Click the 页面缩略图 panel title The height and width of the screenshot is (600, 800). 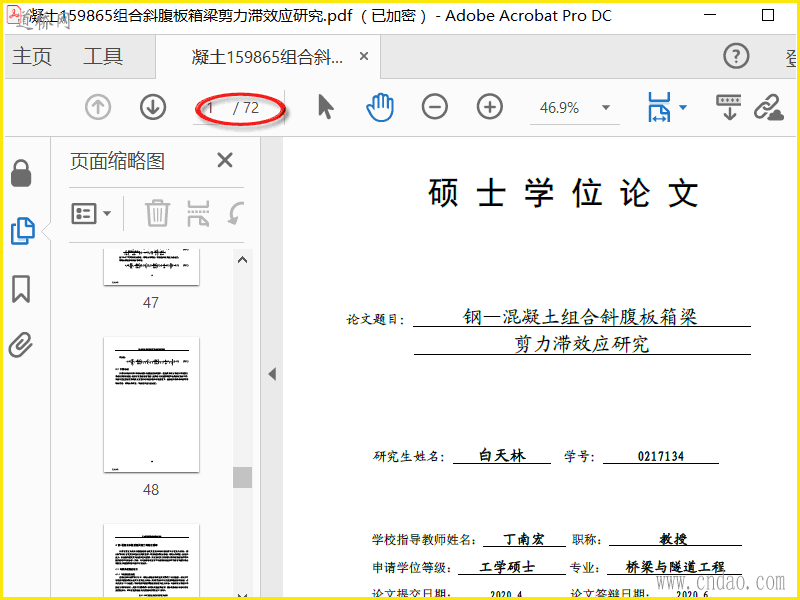(117, 161)
